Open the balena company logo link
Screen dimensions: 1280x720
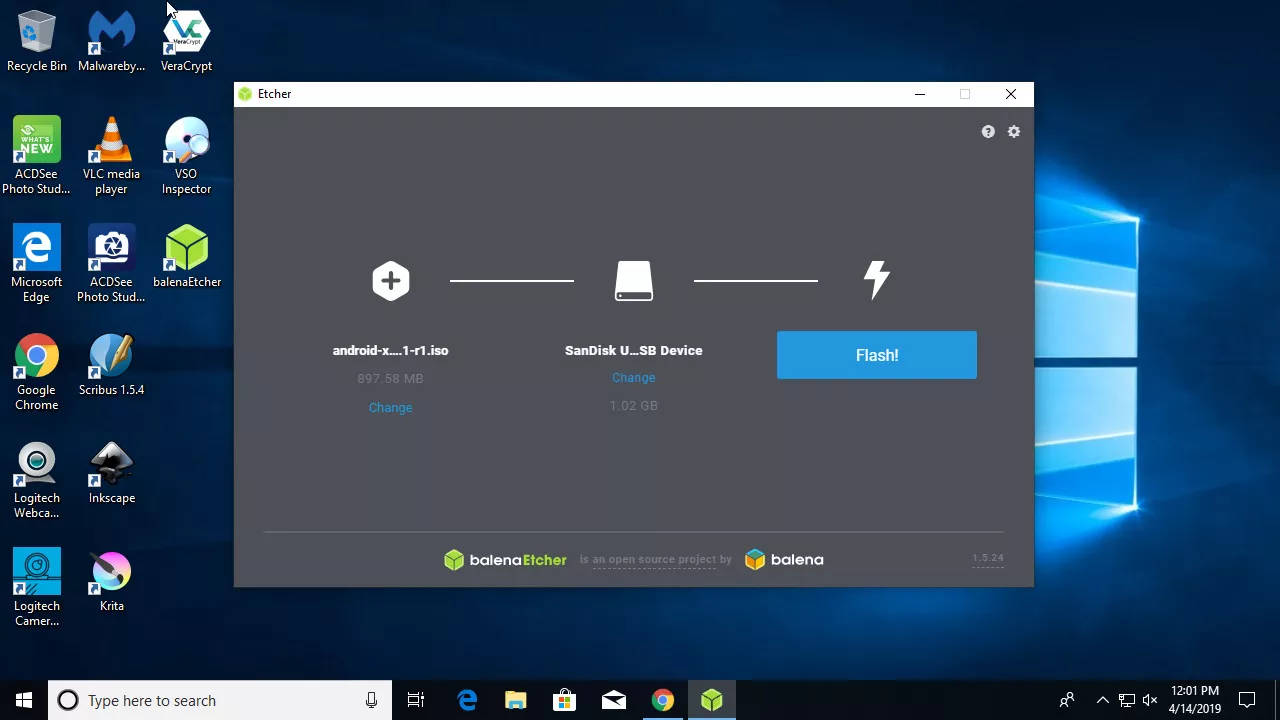pyautogui.click(x=784, y=560)
